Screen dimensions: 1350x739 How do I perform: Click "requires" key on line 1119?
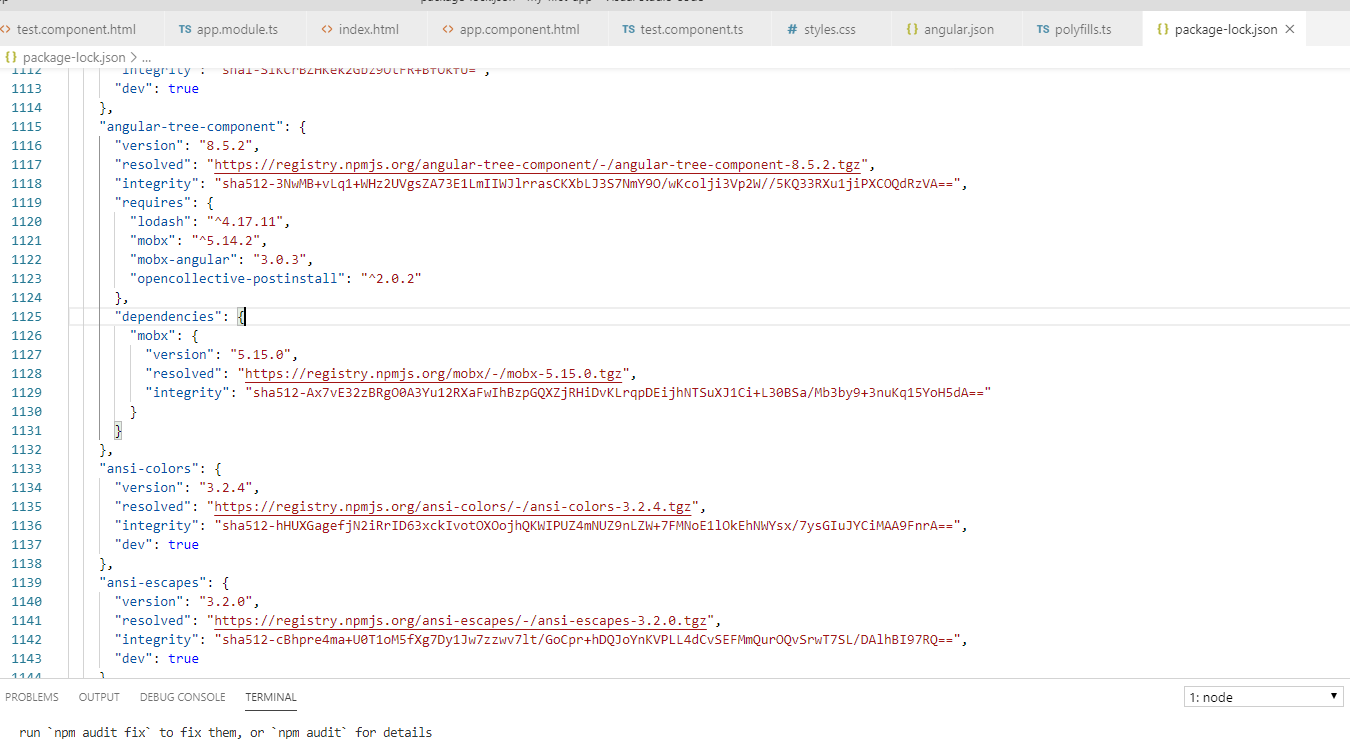tap(152, 202)
